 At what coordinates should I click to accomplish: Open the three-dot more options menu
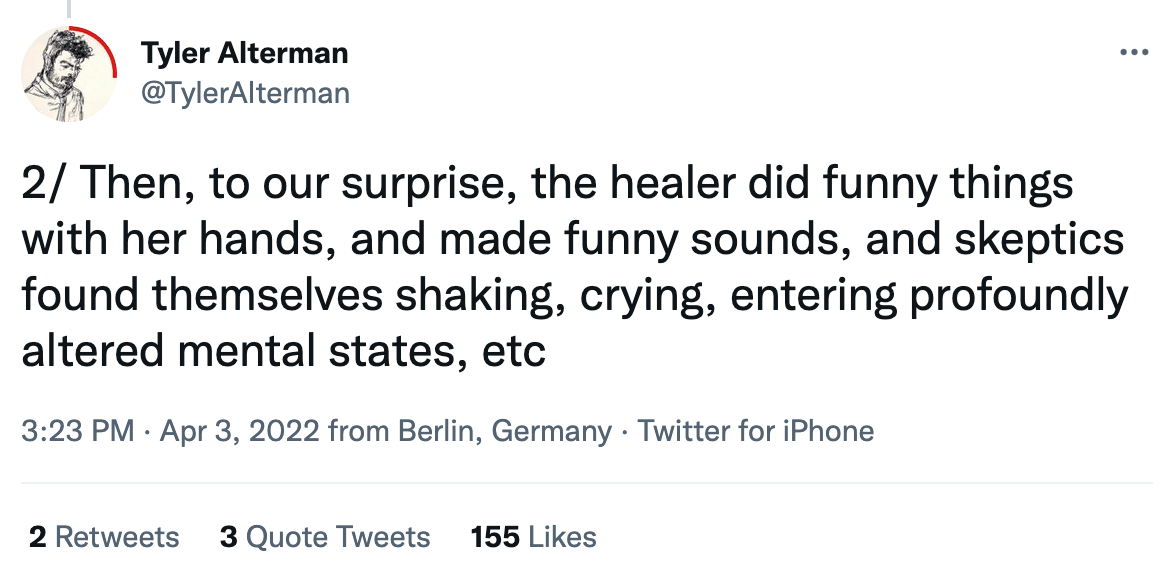pyautogui.click(x=1133, y=52)
